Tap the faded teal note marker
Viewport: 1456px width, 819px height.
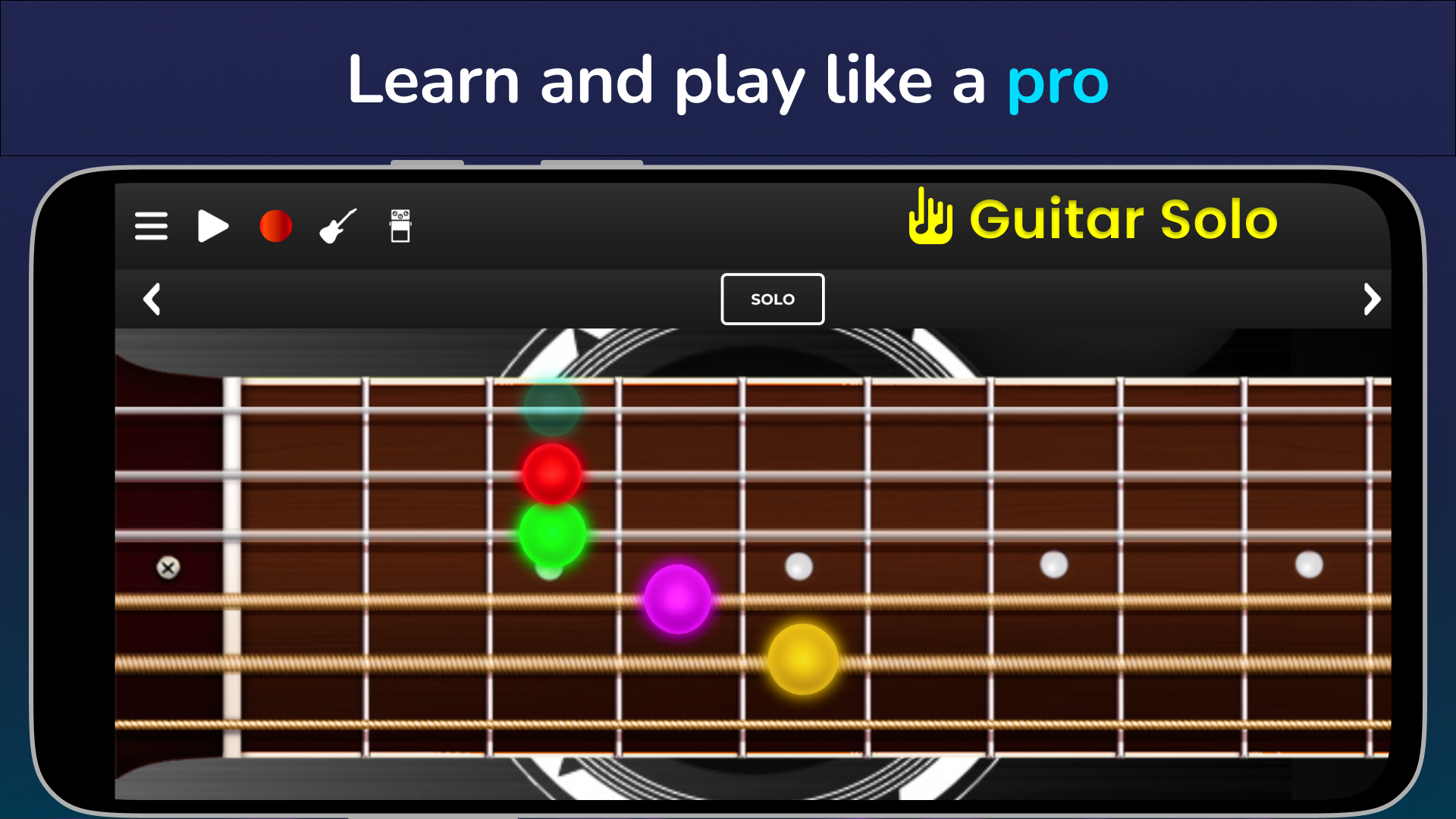552,407
